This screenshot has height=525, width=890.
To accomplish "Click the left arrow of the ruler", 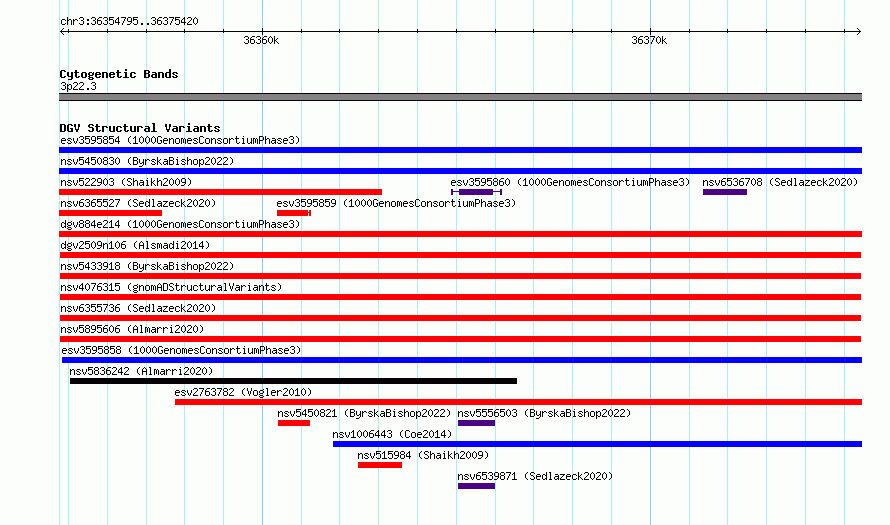I will coord(63,32).
